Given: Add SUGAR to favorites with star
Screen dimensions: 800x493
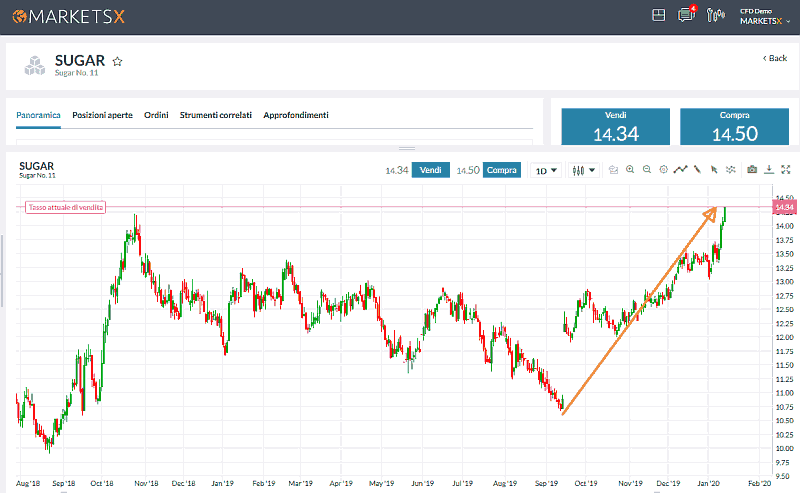Looking at the screenshot, I should 117,61.
